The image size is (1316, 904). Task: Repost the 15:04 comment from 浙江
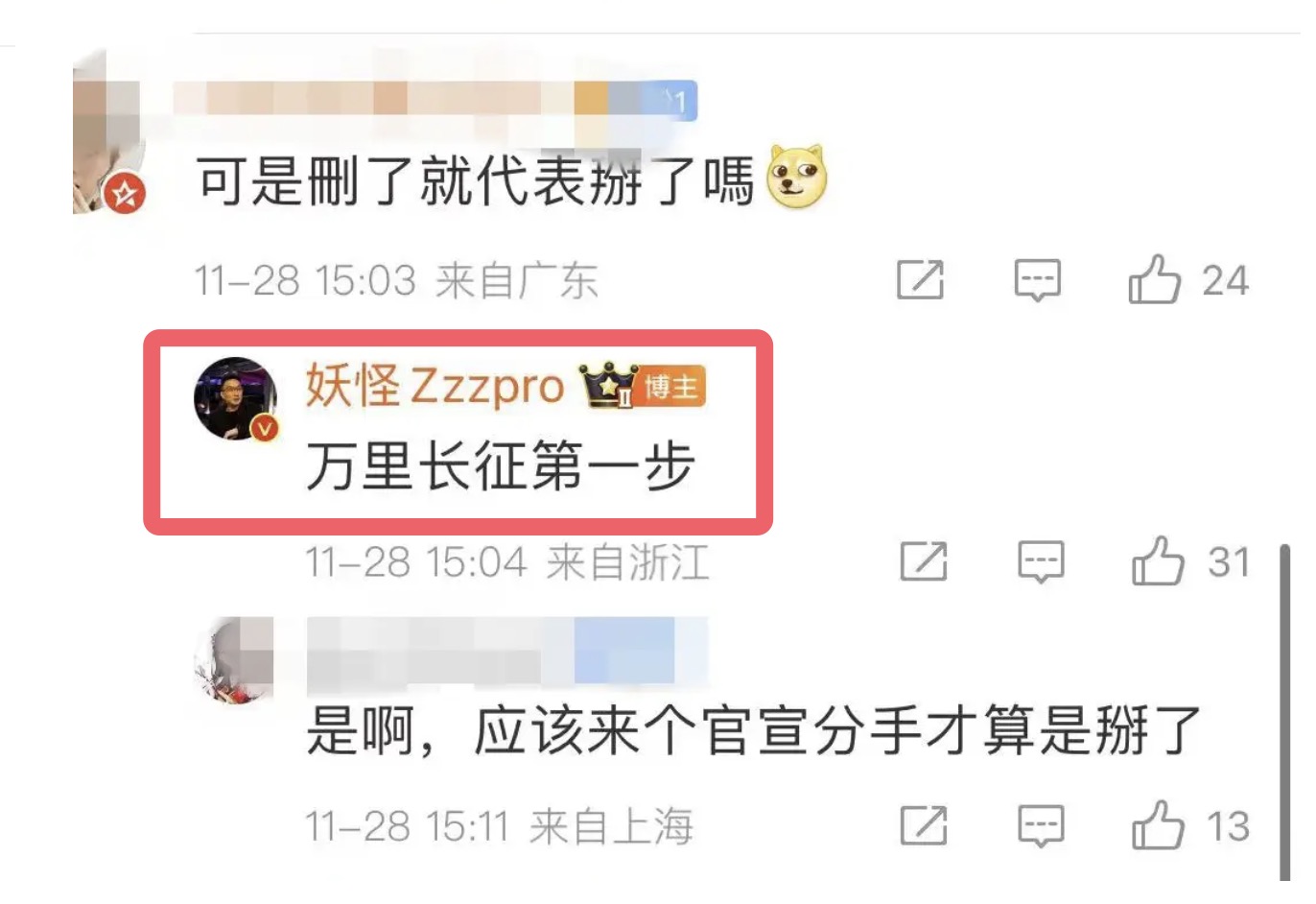[924, 561]
